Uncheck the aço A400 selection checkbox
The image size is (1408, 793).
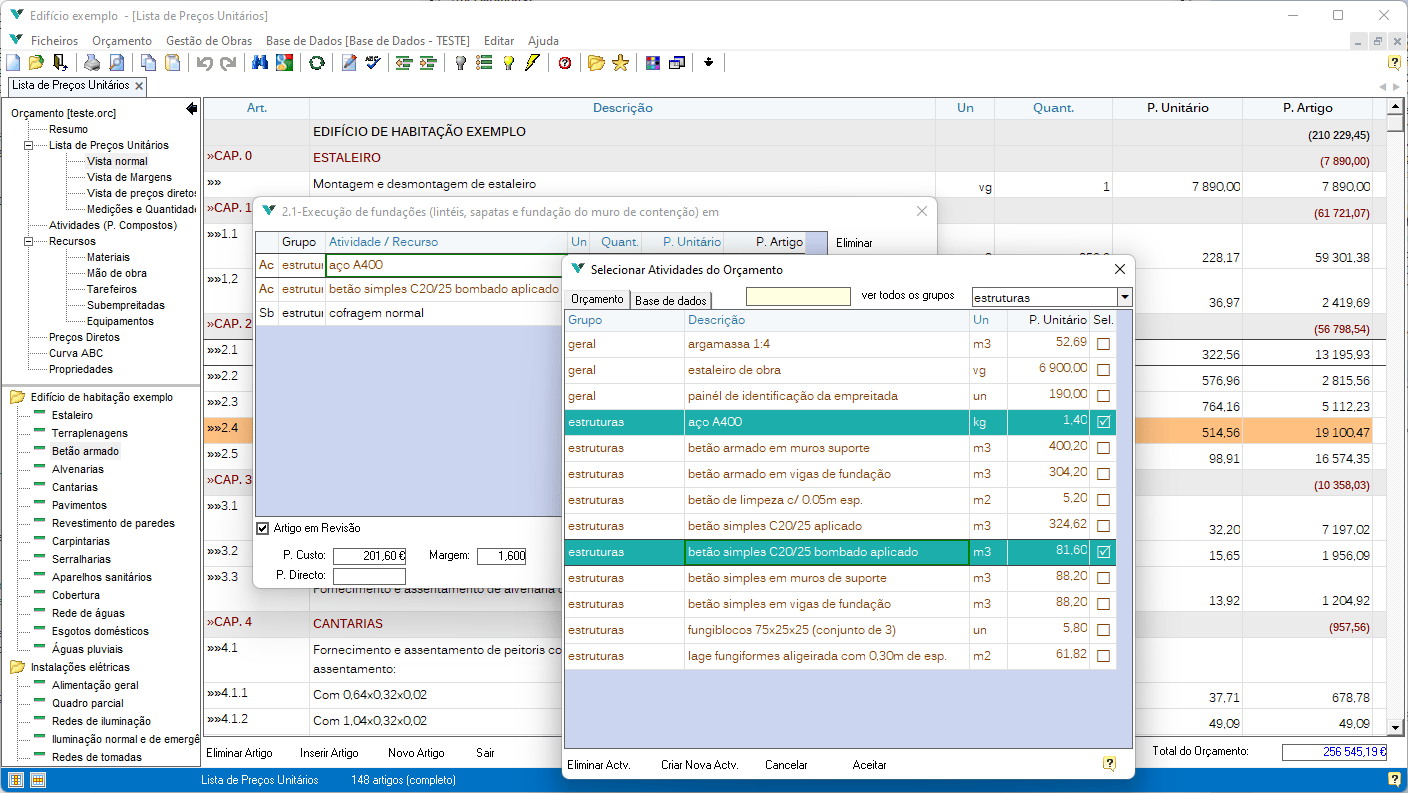(x=1103, y=422)
